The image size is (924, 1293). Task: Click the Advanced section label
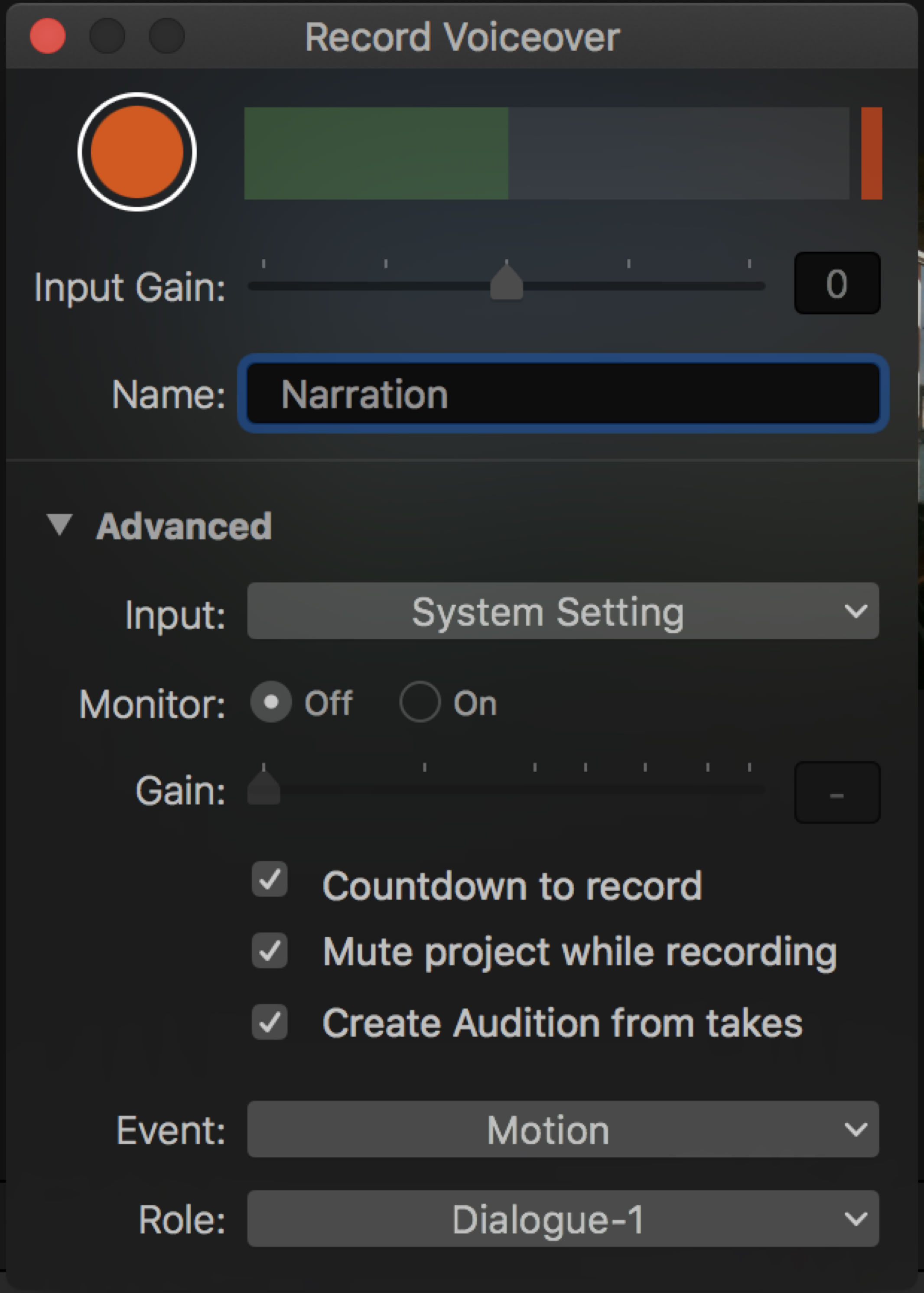pyautogui.click(x=183, y=526)
